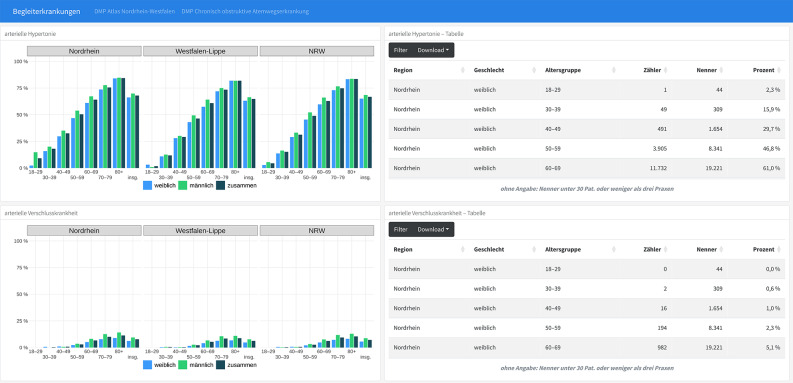The height and width of the screenshot is (383, 793).
Task: Open DMP Chronisch obstruktive Atemwegserkrankung nav link
Action: pos(245,11)
